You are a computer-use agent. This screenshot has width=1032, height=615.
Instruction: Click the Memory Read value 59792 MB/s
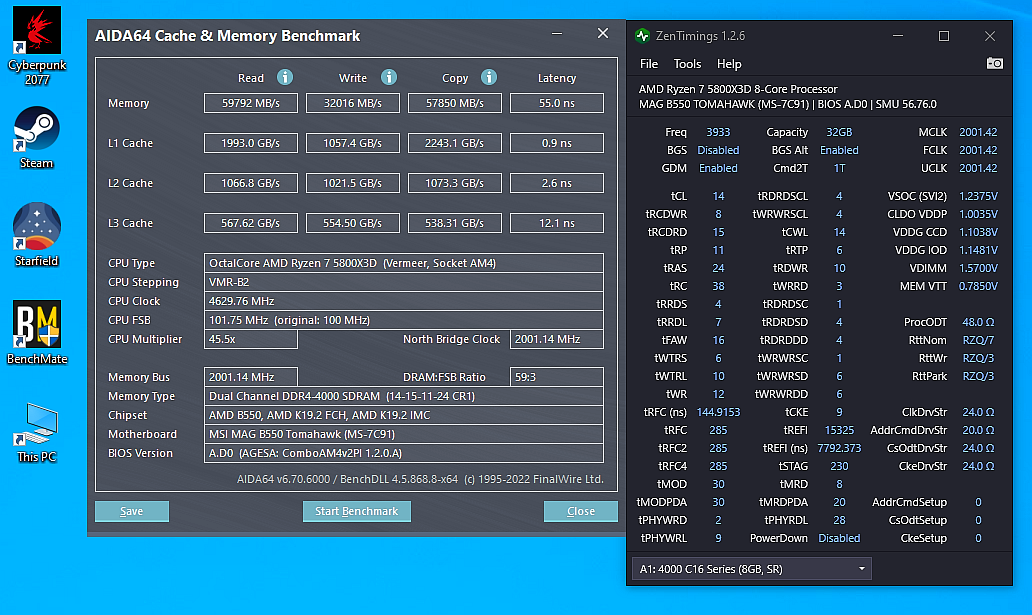coord(251,103)
